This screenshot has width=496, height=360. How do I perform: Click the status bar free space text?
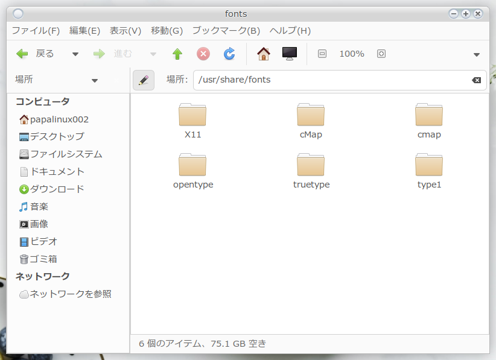238,344
